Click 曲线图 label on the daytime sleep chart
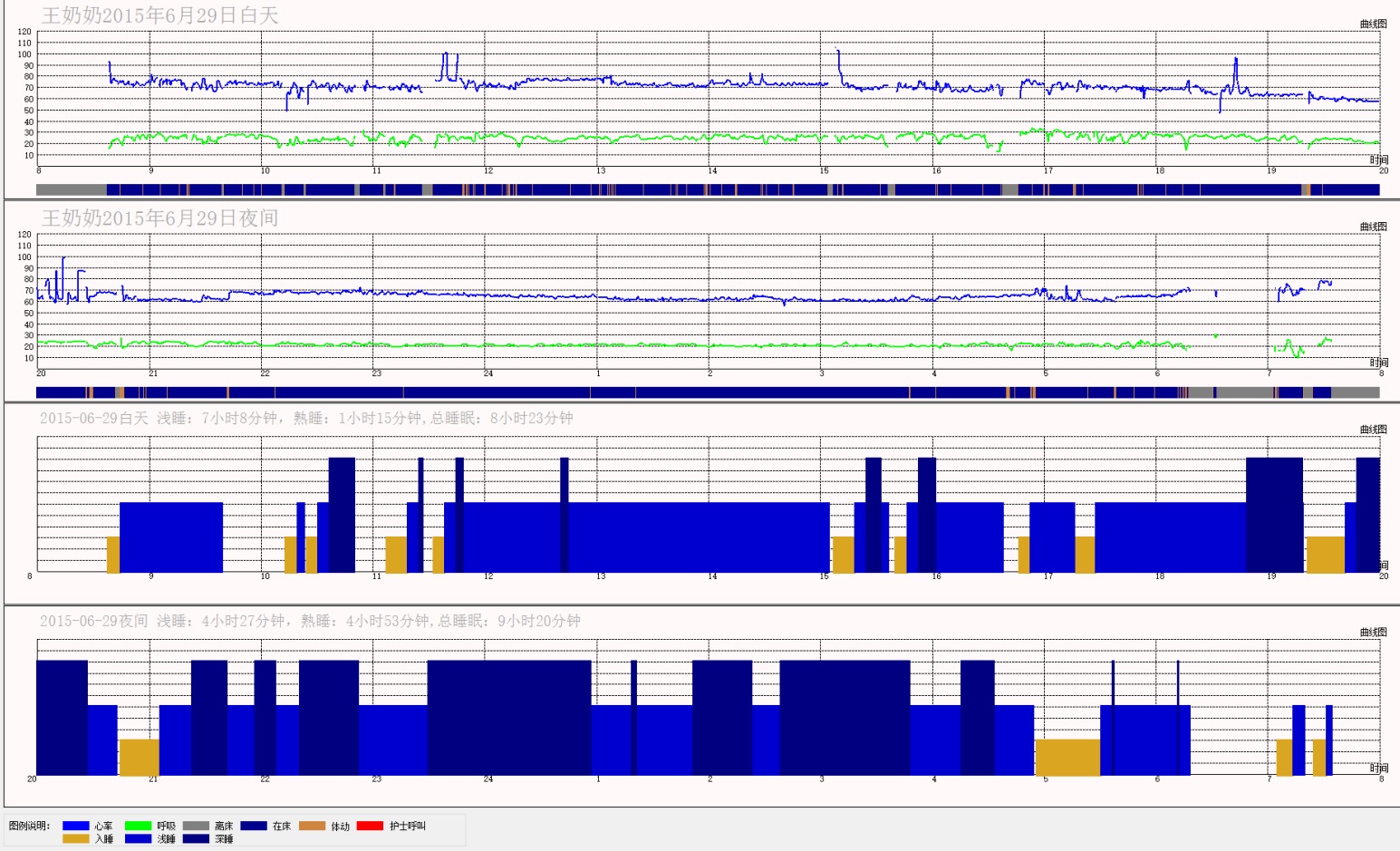 tap(1373, 430)
